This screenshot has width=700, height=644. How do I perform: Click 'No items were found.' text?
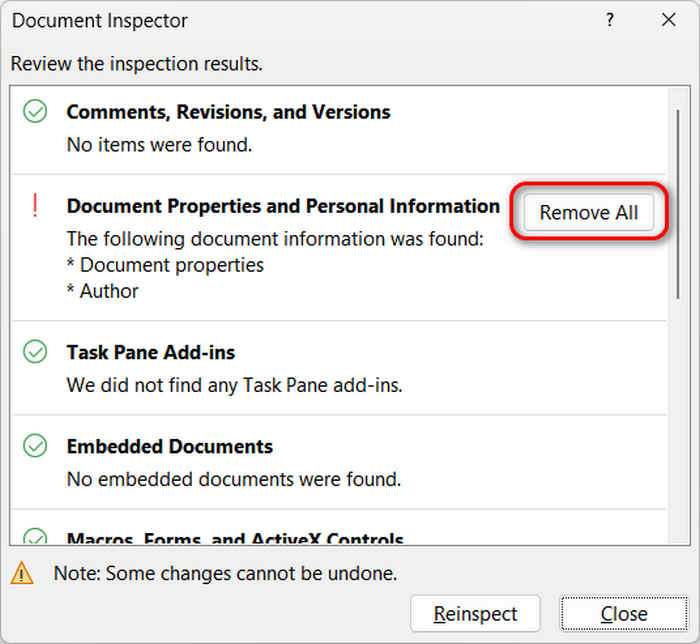coord(159,145)
